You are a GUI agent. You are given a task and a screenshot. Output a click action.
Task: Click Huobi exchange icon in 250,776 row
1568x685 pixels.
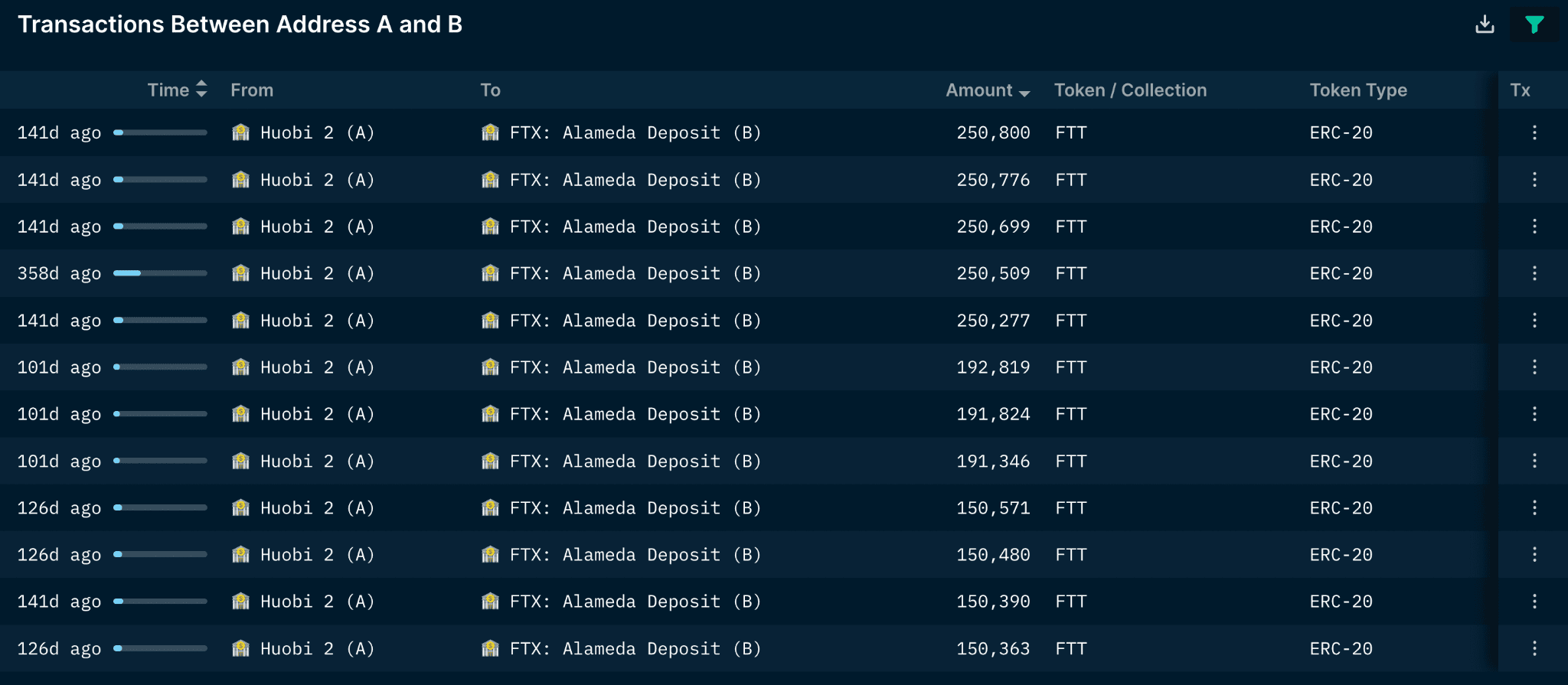click(x=240, y=180)
